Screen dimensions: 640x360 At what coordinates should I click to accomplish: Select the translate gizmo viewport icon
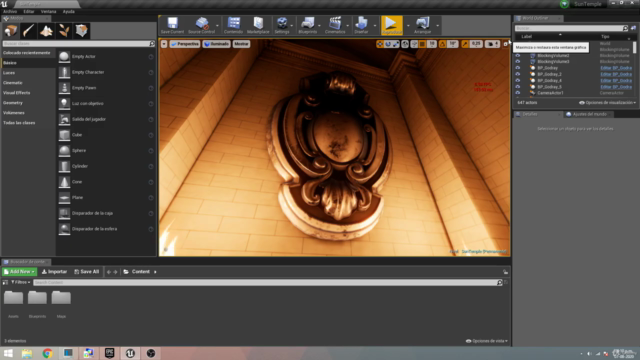pos(380,44)
